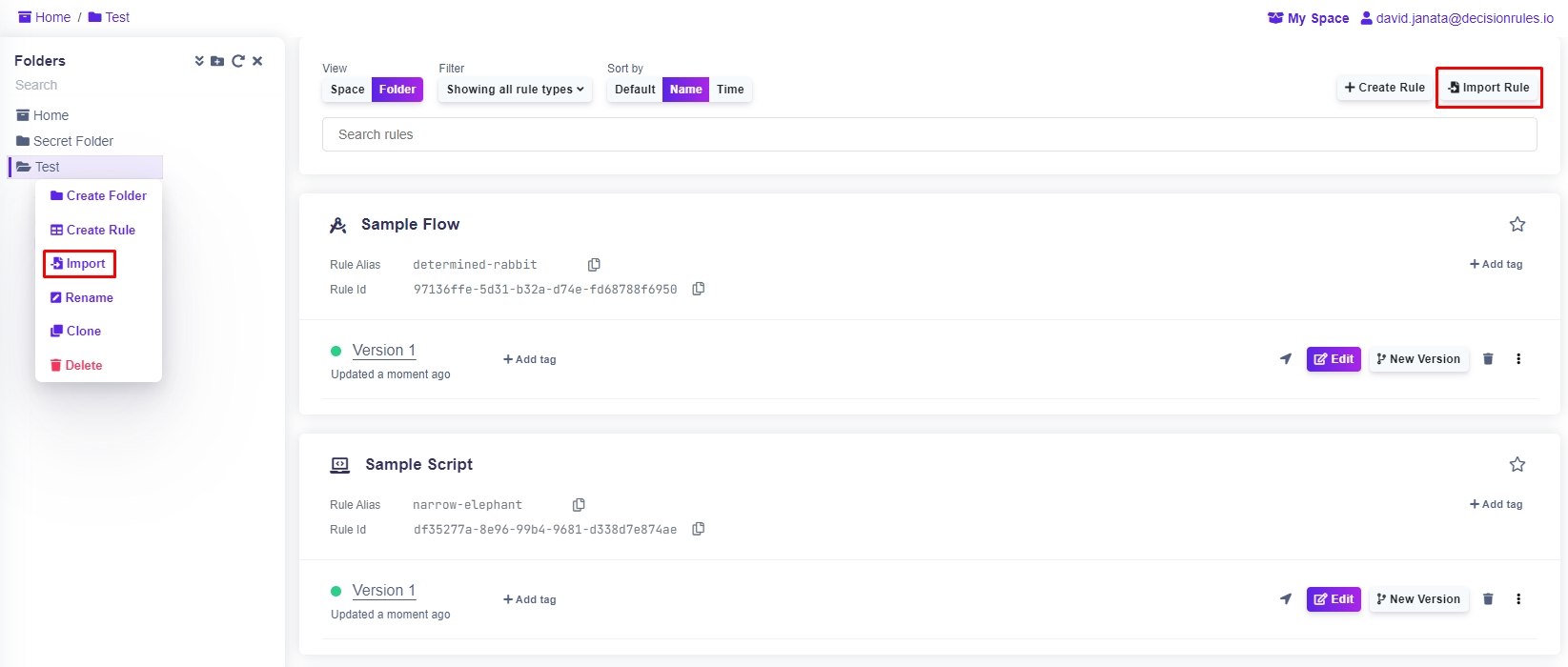Sort rules by Time

coord(730,90)
